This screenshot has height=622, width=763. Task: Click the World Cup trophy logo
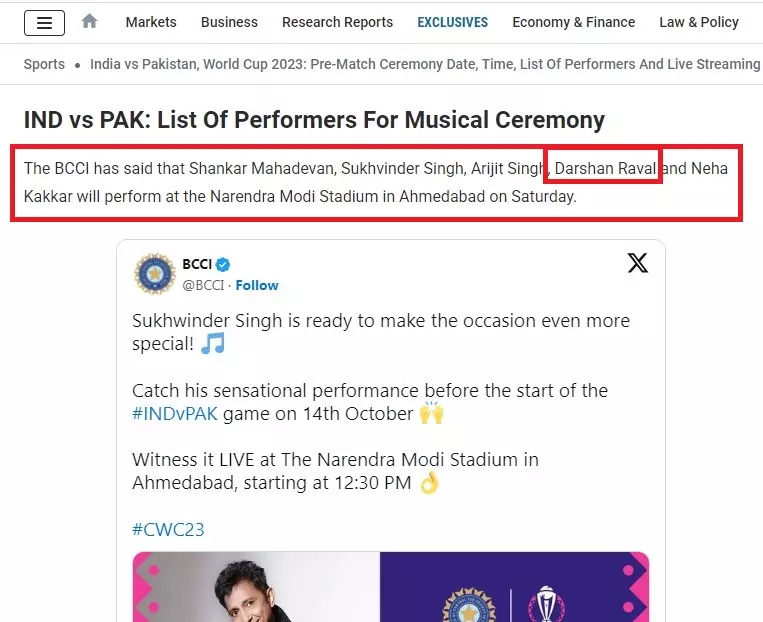[546, 604]
